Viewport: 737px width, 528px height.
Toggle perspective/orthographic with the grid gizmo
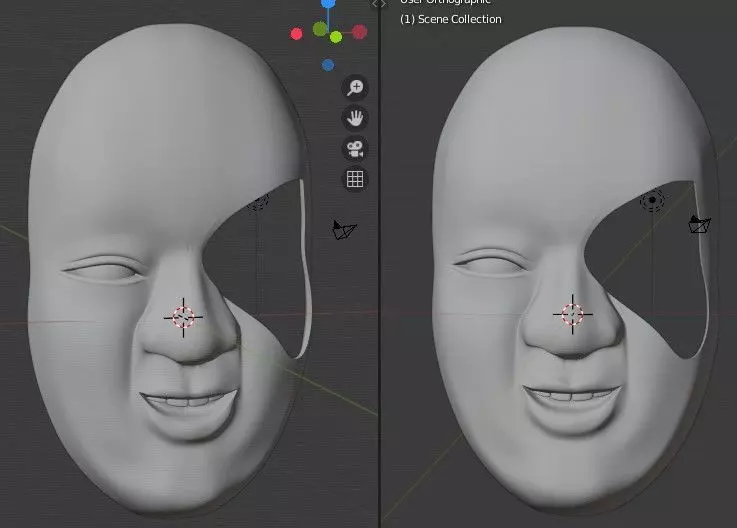[x=355, y=179]
